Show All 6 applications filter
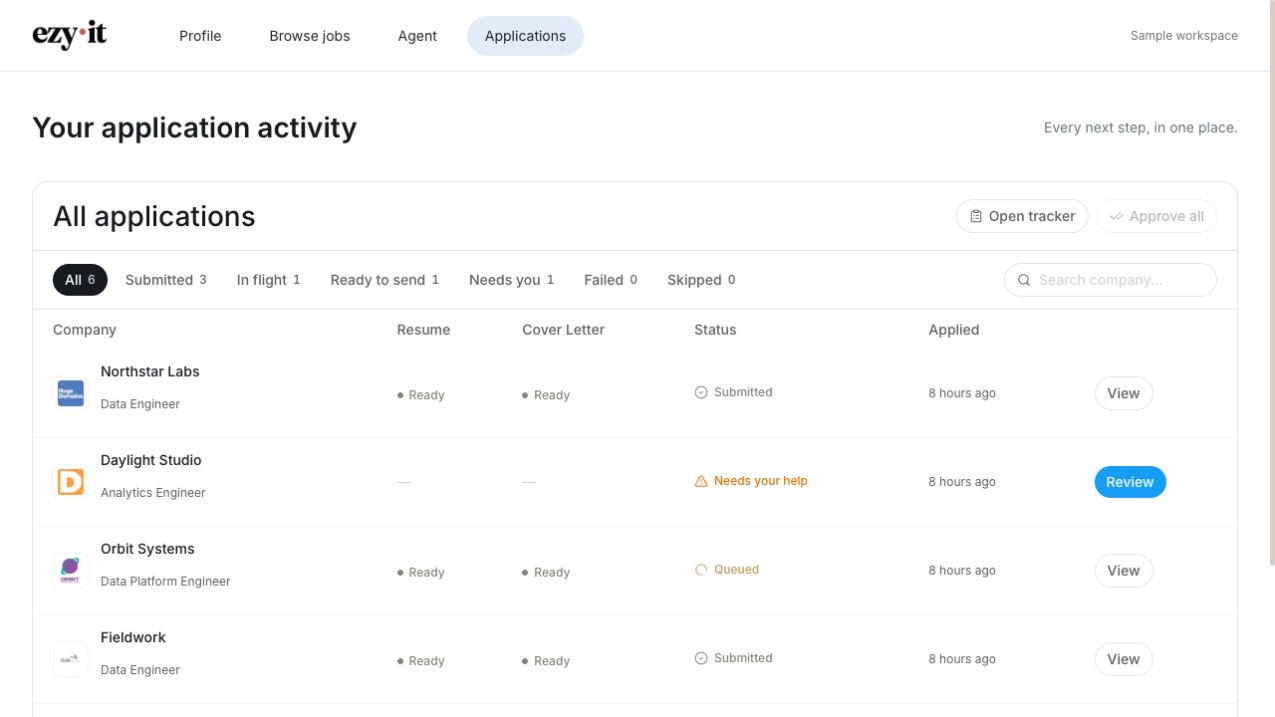This screenshot has width=1275, height=717. point(80,280)
